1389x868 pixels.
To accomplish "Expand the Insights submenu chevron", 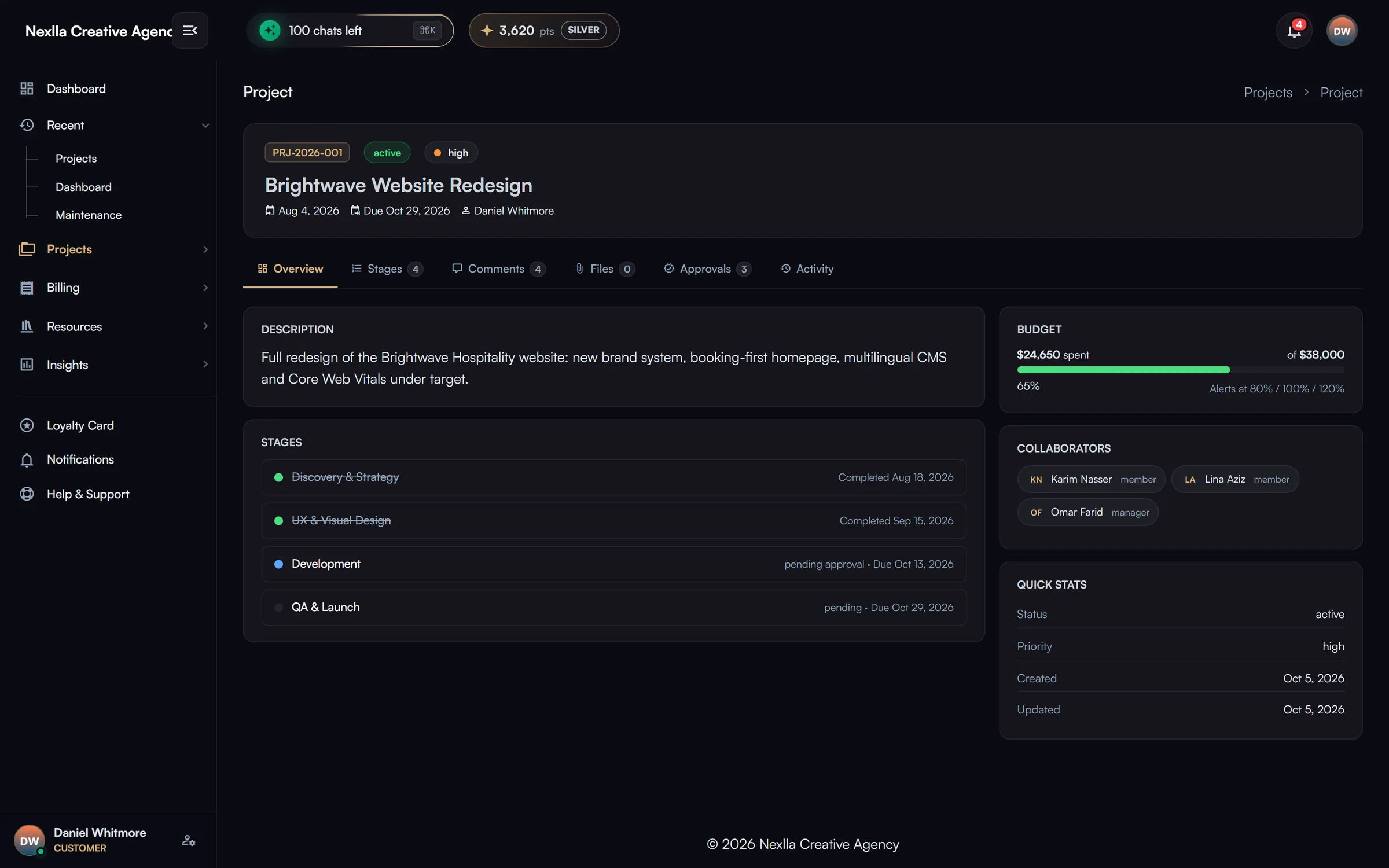I will tap(205, 365).
